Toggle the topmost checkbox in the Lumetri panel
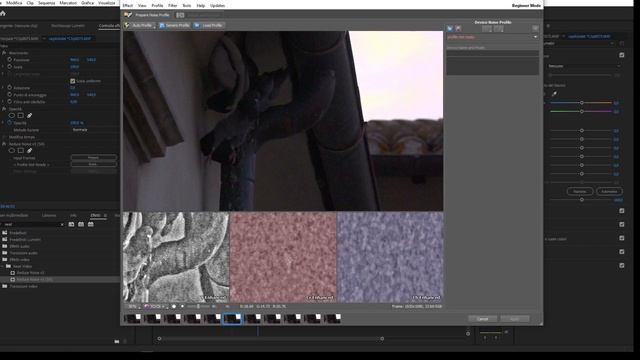Screen dimensions: 640x360 click(x=622, y=55)
